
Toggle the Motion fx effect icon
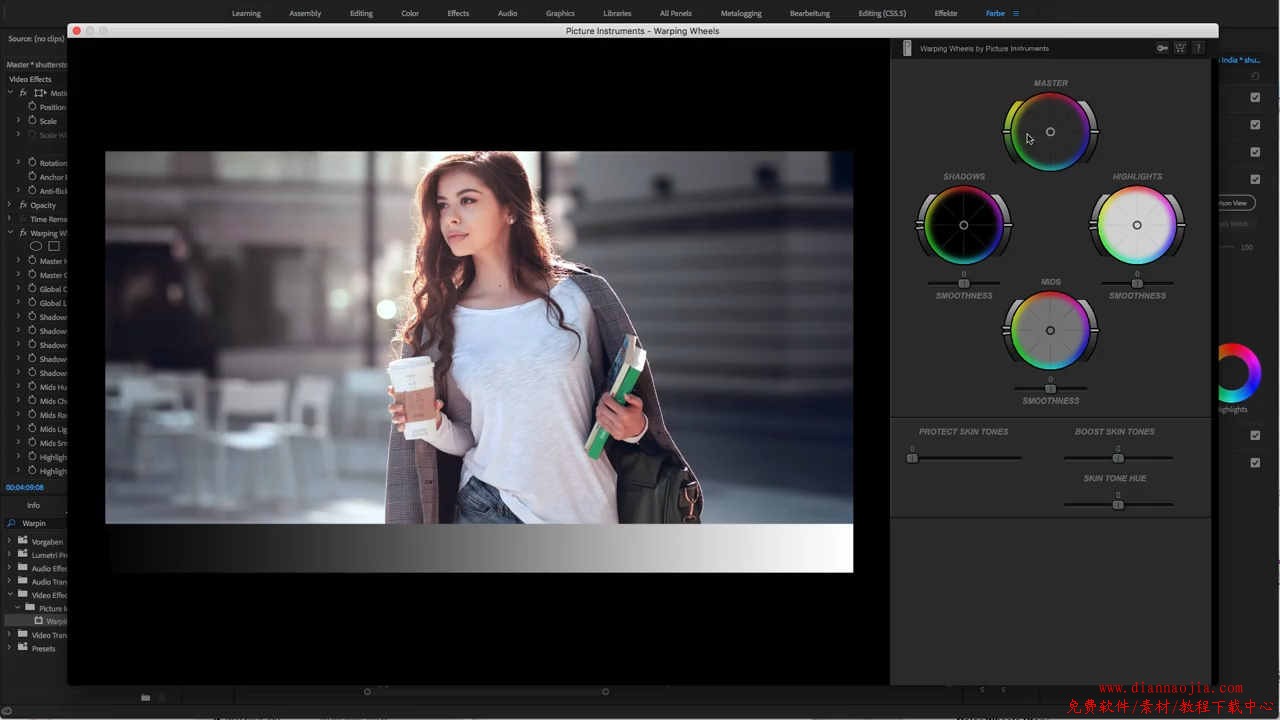point(23,93)
